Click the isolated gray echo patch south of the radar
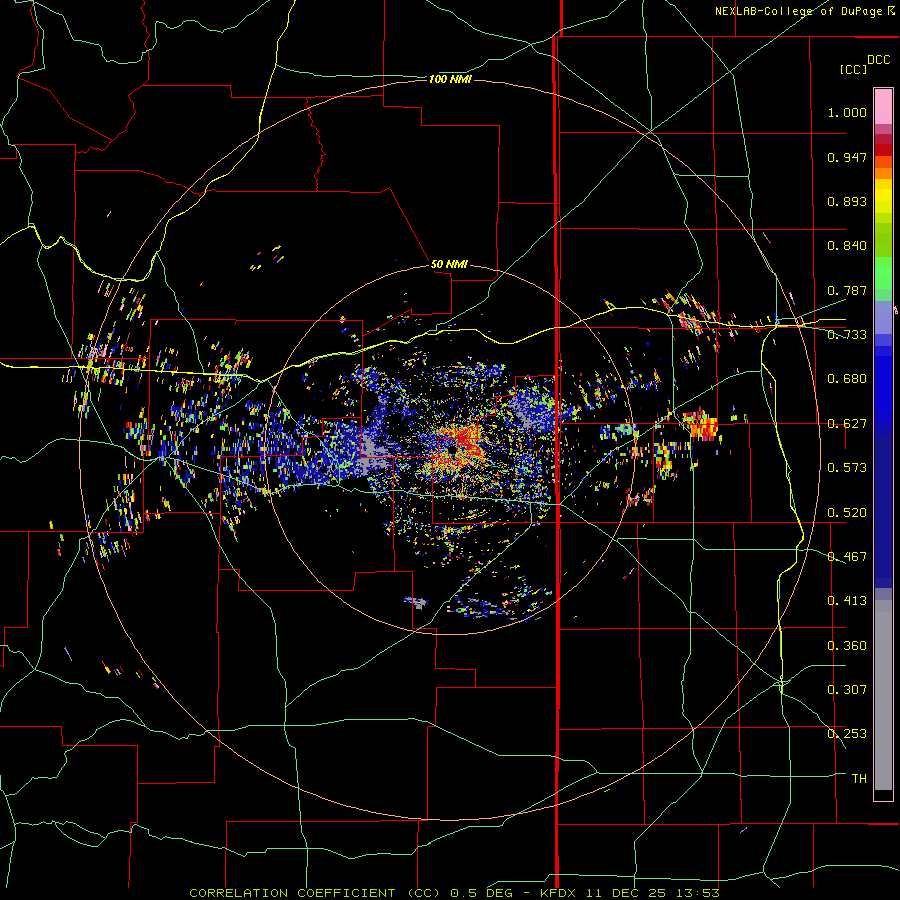 [x=417, y=603]
